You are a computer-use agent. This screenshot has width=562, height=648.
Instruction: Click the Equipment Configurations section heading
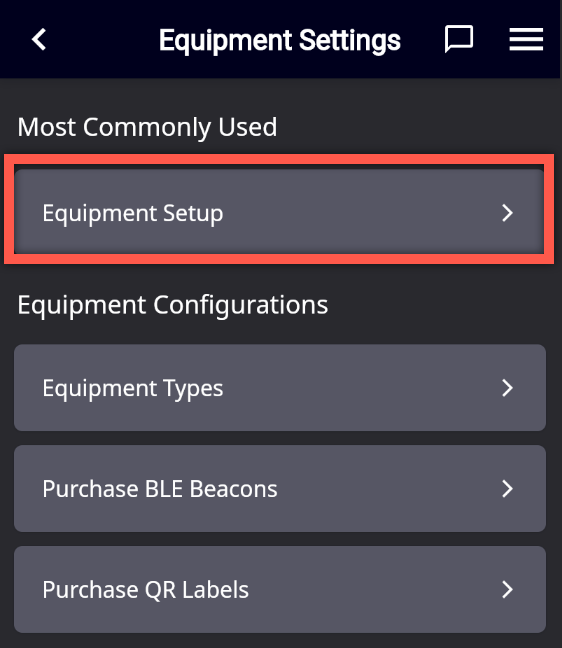point(173,306)
